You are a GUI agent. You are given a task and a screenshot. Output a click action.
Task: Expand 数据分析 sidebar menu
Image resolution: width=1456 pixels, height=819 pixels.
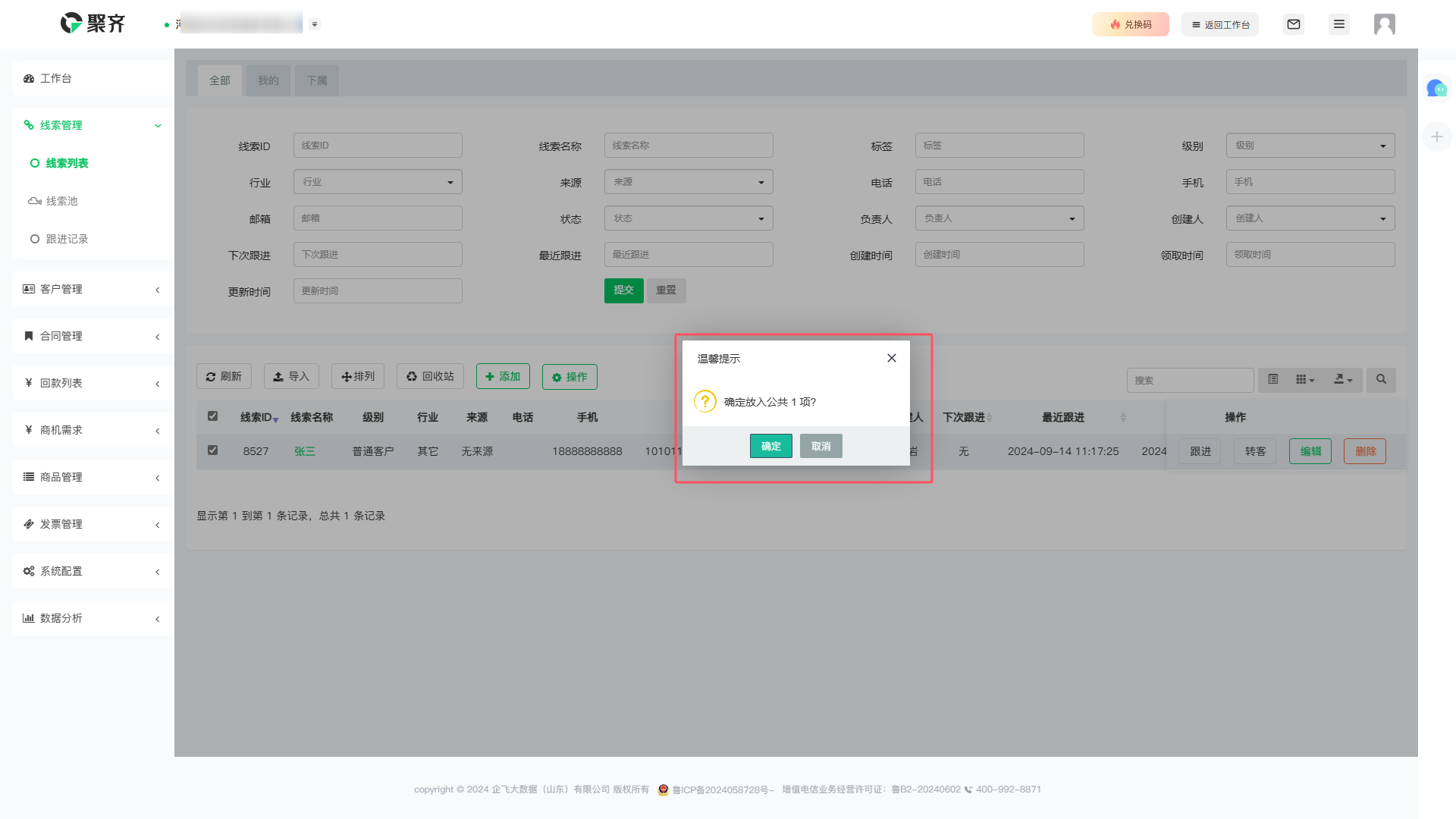(93, 618)
